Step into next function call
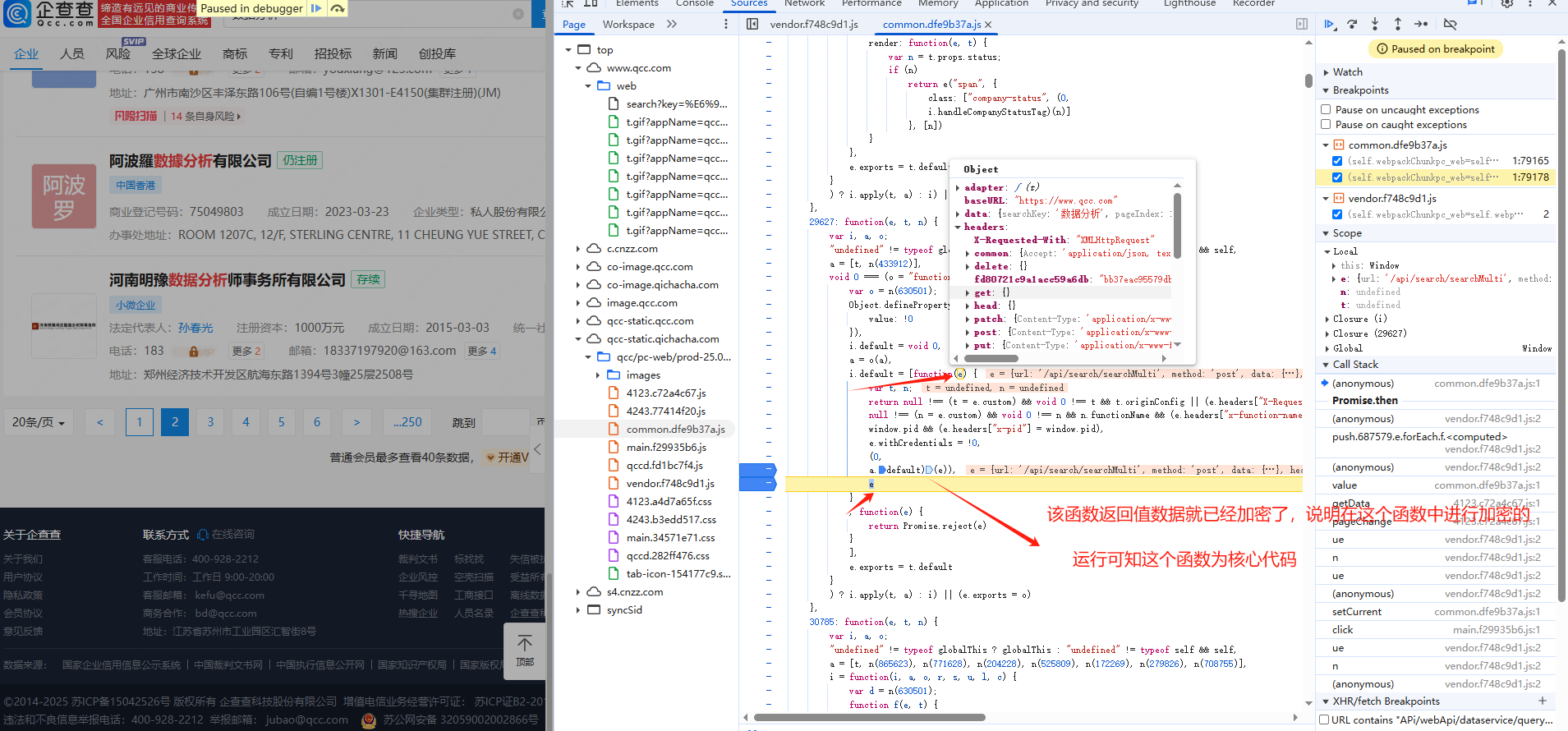The width and height of the screenshot is (1568, 731). coord(1375,25)
